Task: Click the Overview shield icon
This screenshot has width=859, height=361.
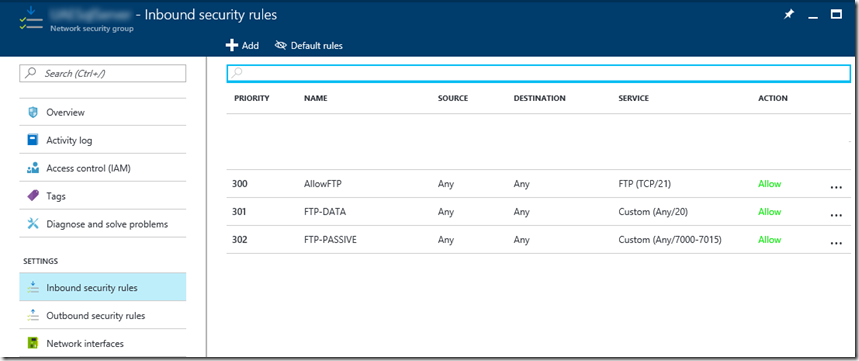Action: click(x=32, y=112)
